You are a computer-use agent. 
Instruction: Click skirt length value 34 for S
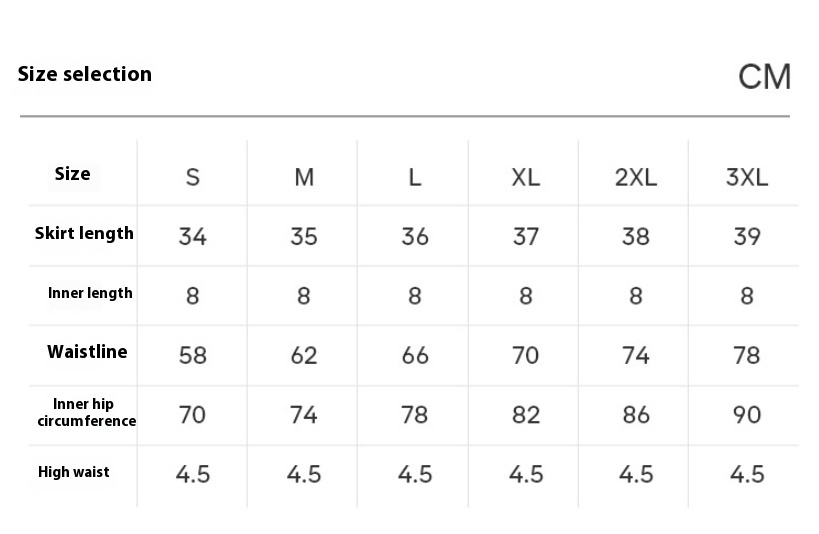[x=193, y=237]
